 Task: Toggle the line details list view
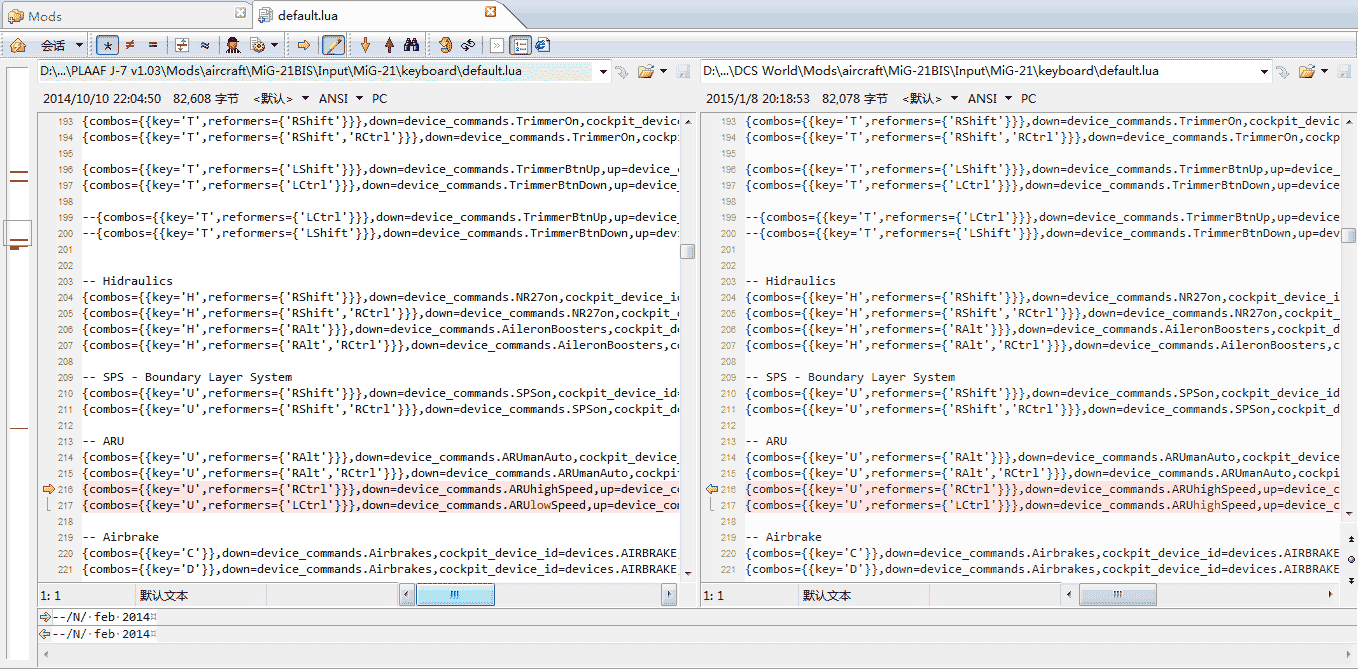tap(520, 45)
